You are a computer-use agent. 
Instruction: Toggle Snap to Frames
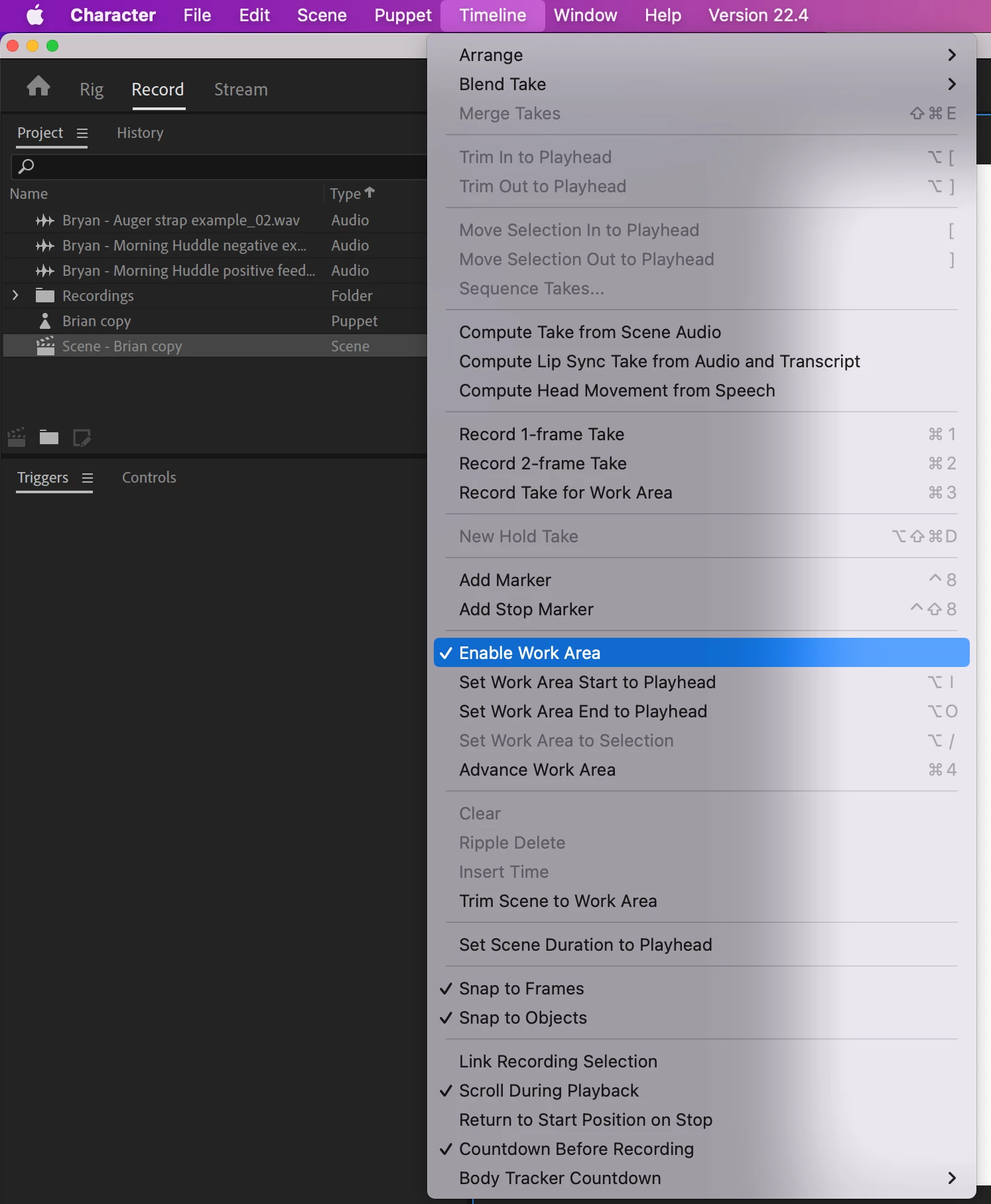pos(701,988)
